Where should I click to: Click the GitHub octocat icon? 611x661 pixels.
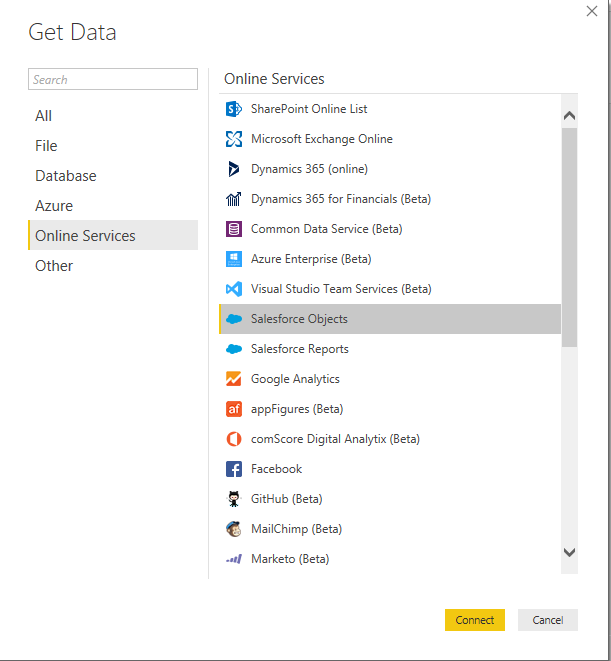tap(234, 499)
